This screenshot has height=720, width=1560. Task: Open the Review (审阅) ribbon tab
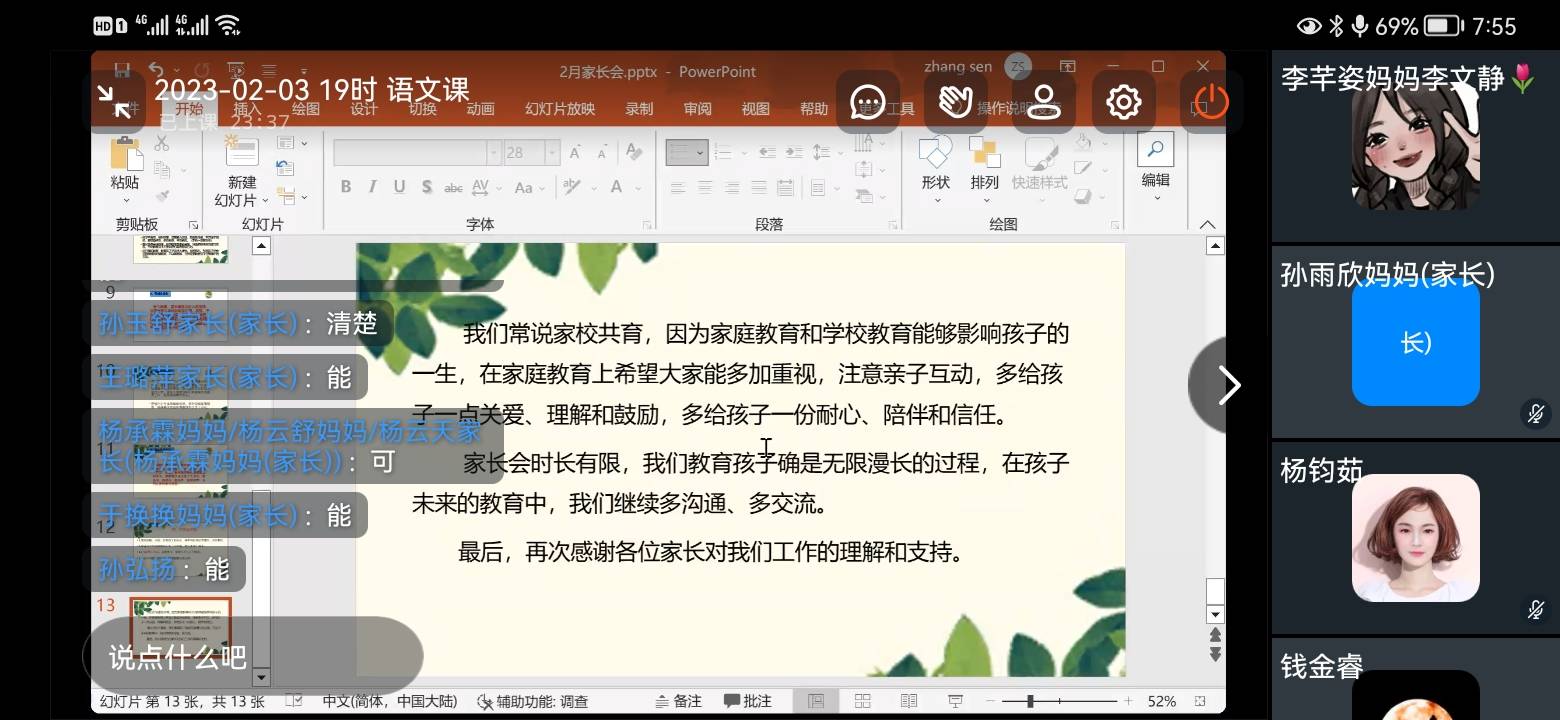697,109
